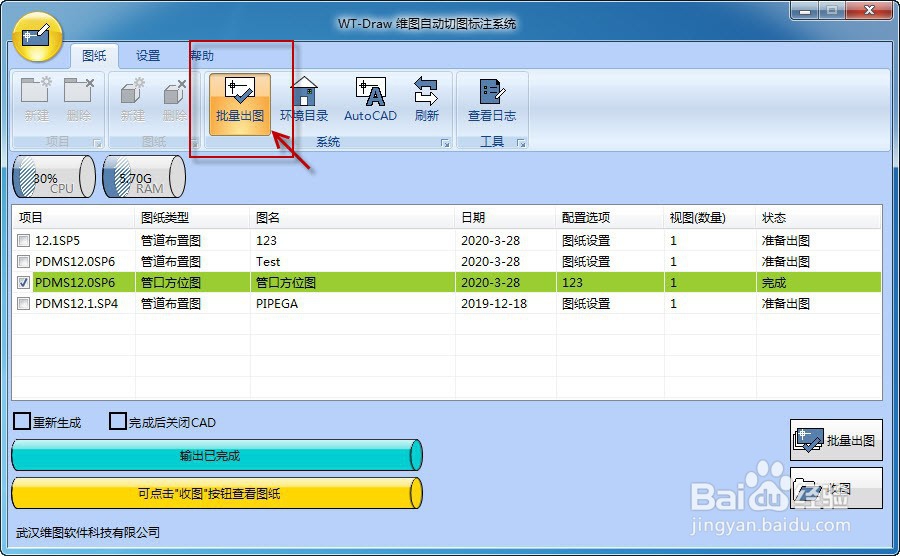Switch to the 帮助 ribbon tab

coord(201,56)
